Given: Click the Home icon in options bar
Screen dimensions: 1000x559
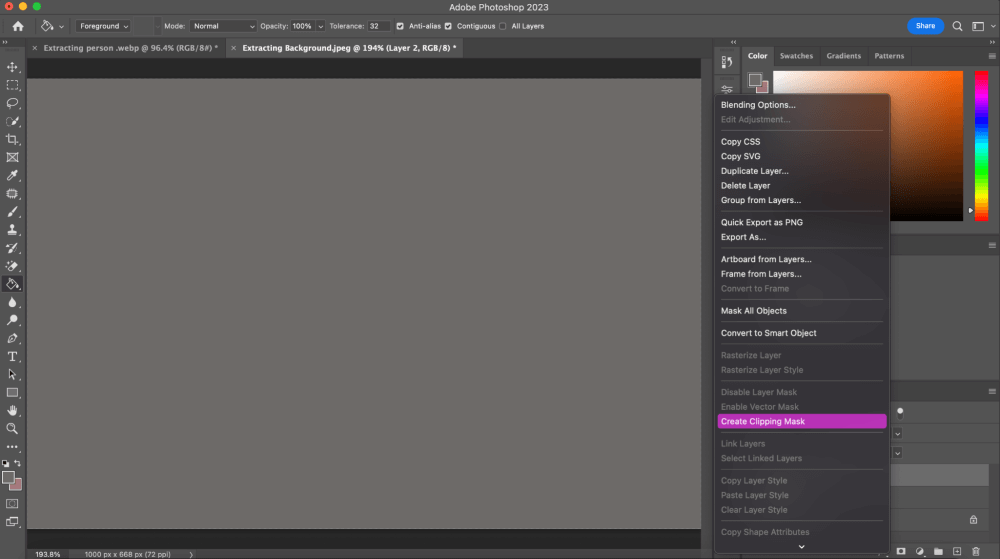Looking at the screenshot, I should click(x=18, y=26).
